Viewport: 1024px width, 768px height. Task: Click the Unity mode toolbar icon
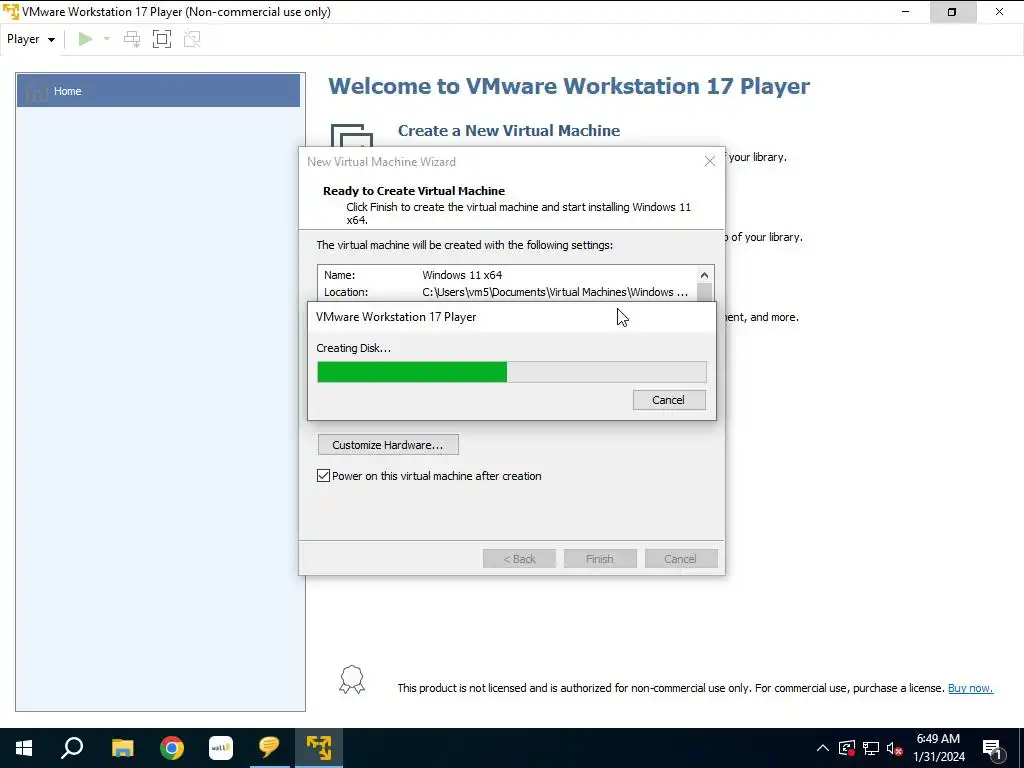pos(192,39)
